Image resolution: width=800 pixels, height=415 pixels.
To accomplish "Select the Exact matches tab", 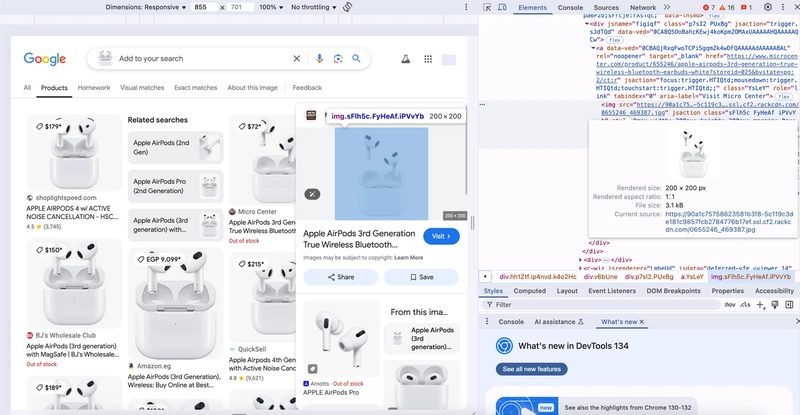I will pyautogui.click(x=196, y=88).
